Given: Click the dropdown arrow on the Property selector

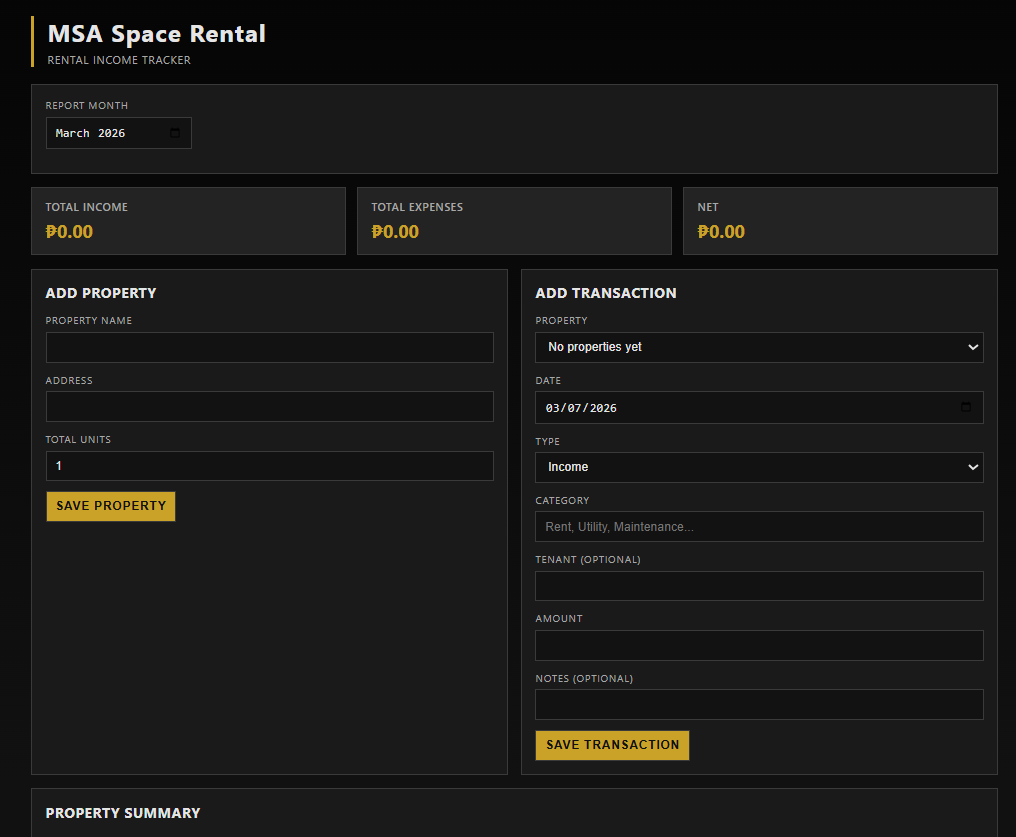Looking at the screenshot, I should pos(971,347).
